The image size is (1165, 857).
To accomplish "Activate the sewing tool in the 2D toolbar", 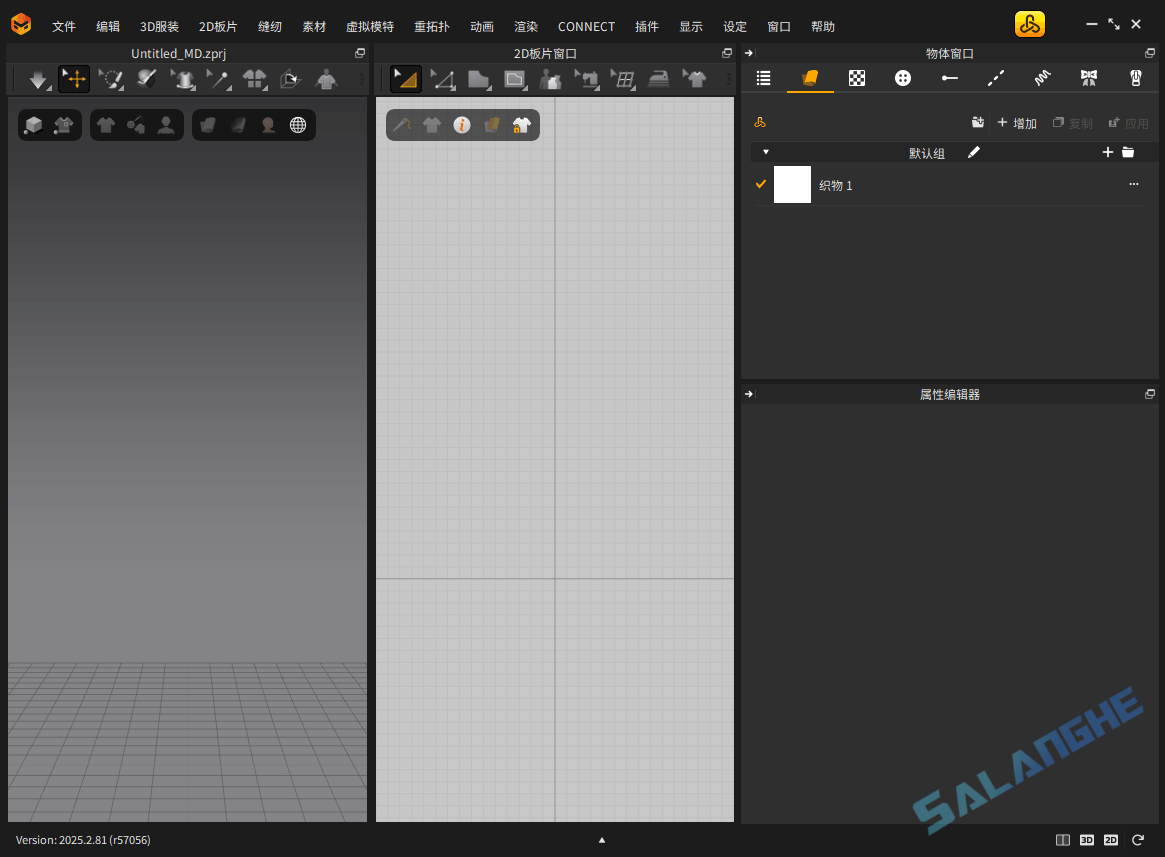I will click(587, 79).
